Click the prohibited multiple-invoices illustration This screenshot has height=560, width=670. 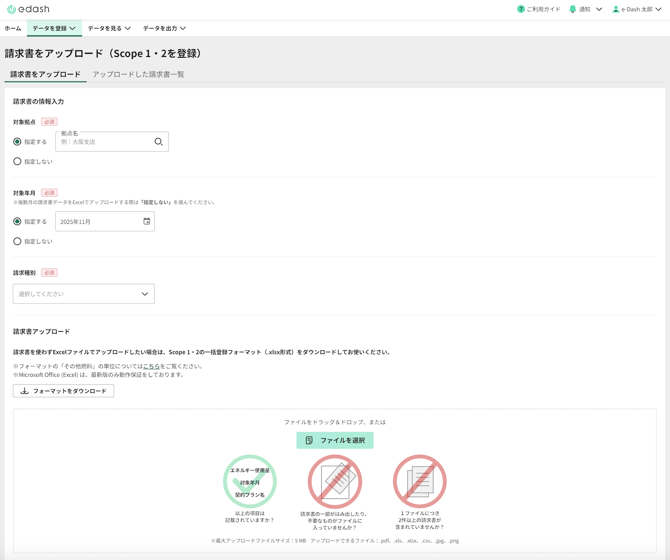tap(420, 481)
